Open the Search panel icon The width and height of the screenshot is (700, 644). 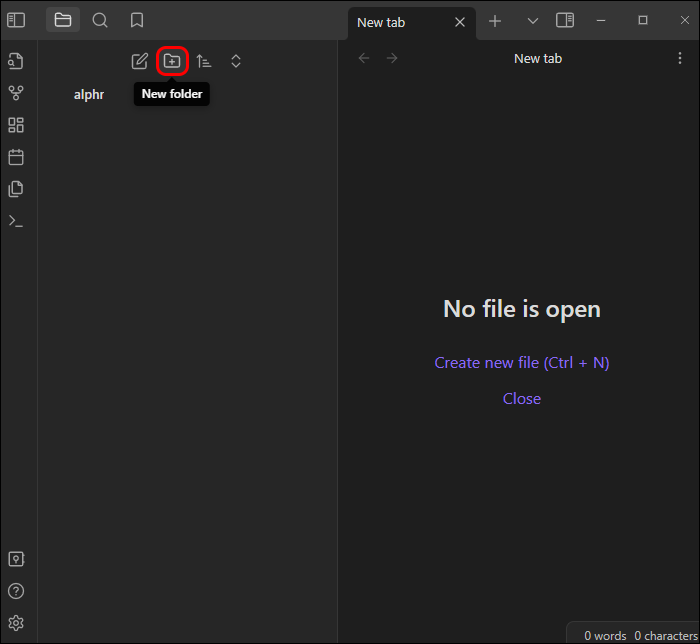[100, 20]
